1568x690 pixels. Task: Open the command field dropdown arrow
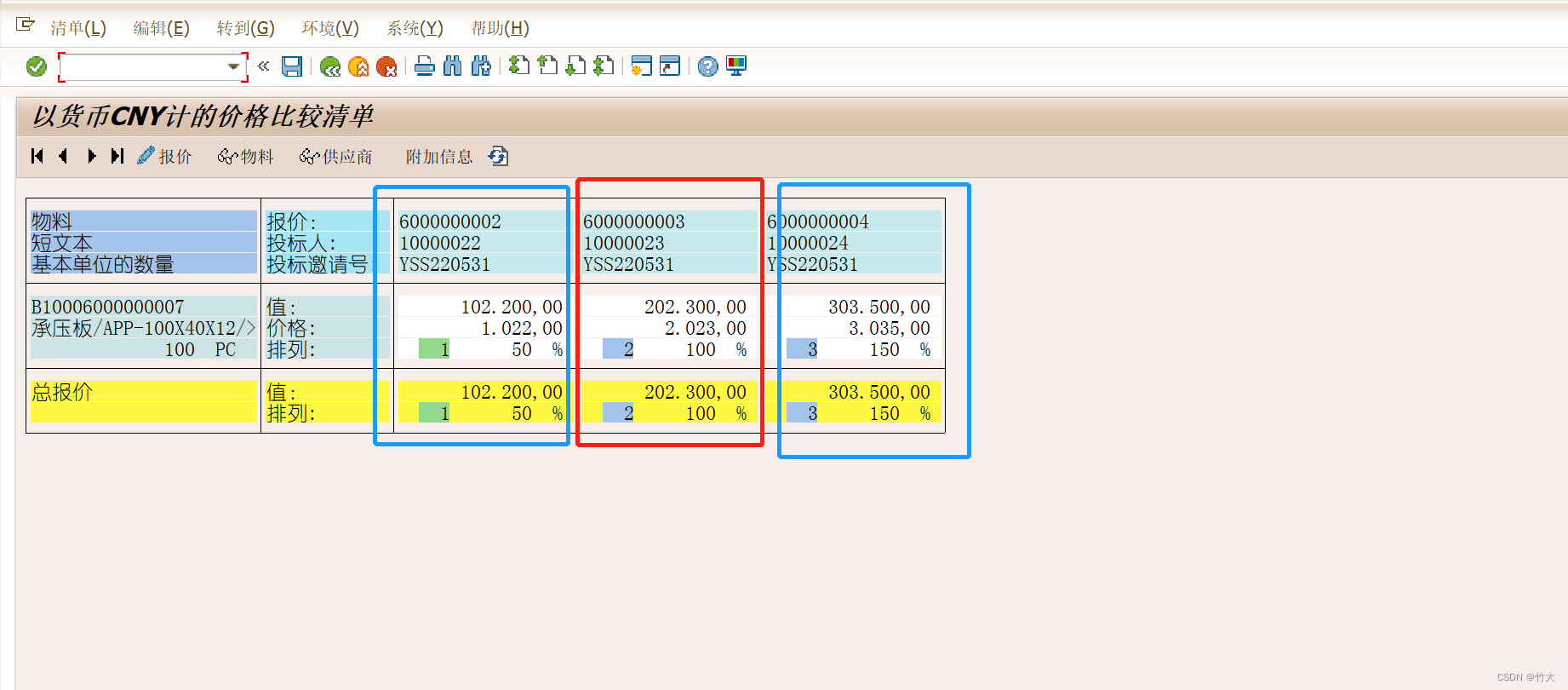[233, 66]
